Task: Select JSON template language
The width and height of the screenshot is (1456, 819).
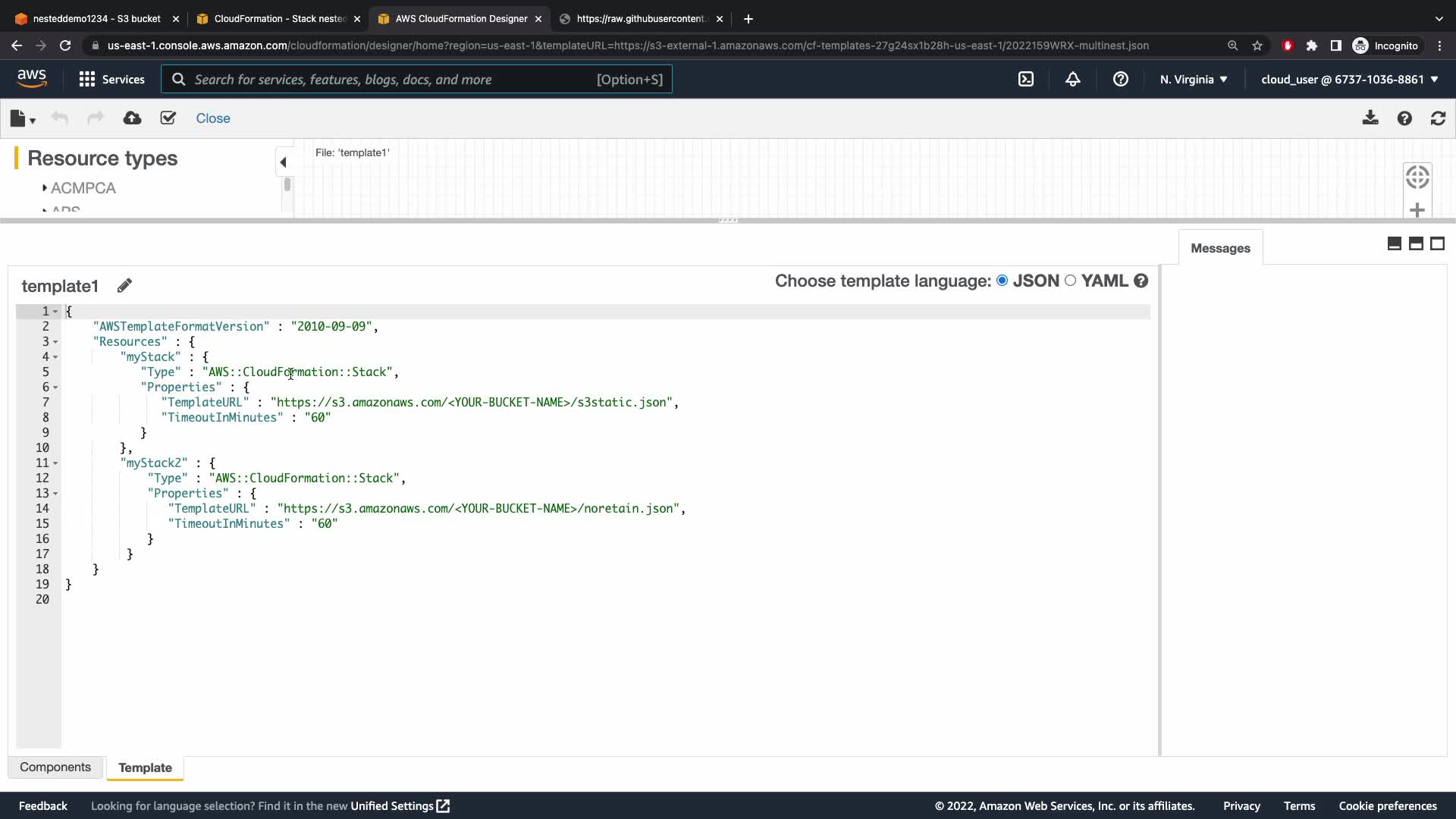Action: click(x=1003, y=281)
